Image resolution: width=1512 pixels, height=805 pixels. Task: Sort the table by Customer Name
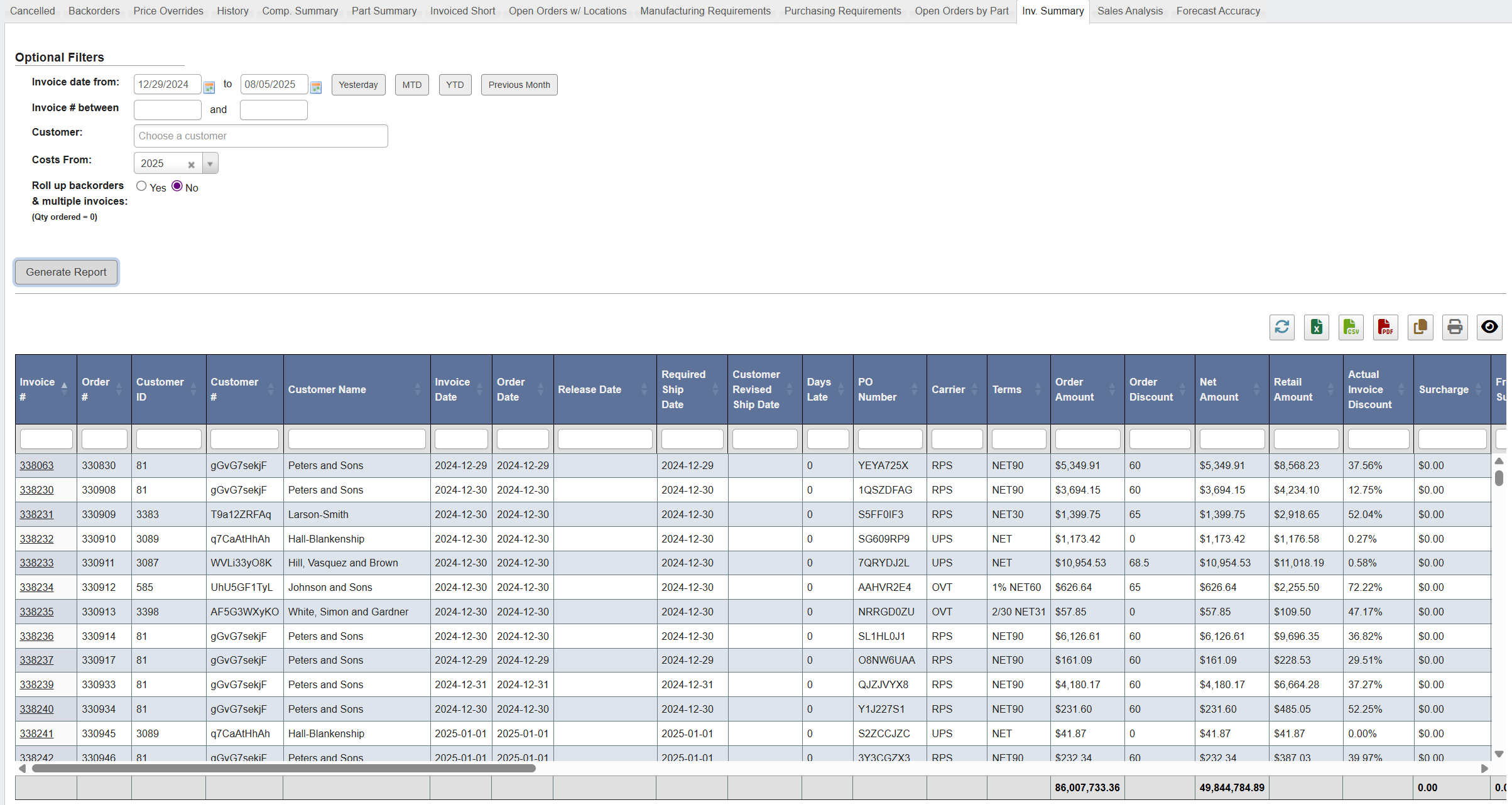tap(327, 389)
